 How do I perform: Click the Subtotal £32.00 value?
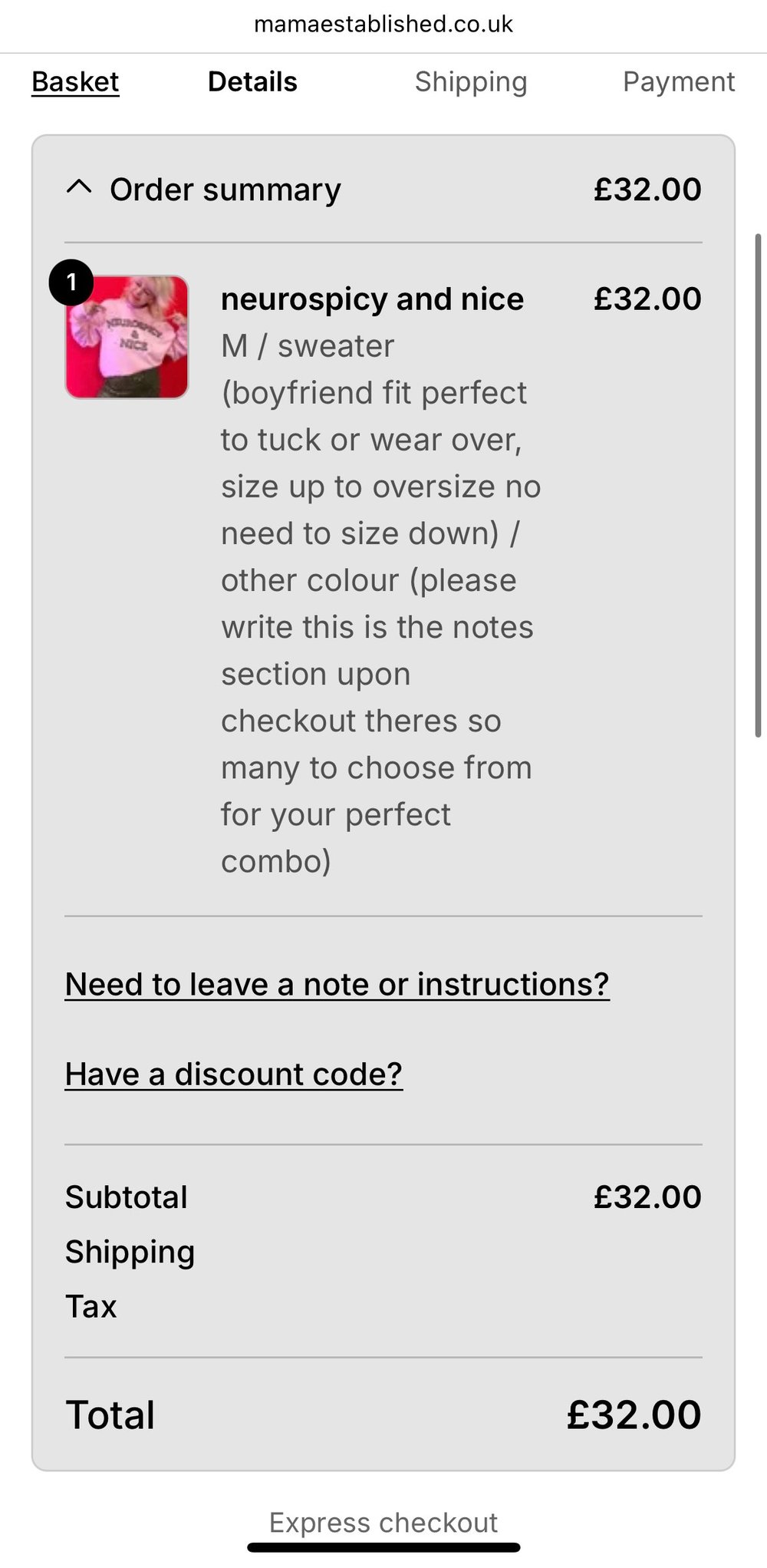tap(647, 1197)
